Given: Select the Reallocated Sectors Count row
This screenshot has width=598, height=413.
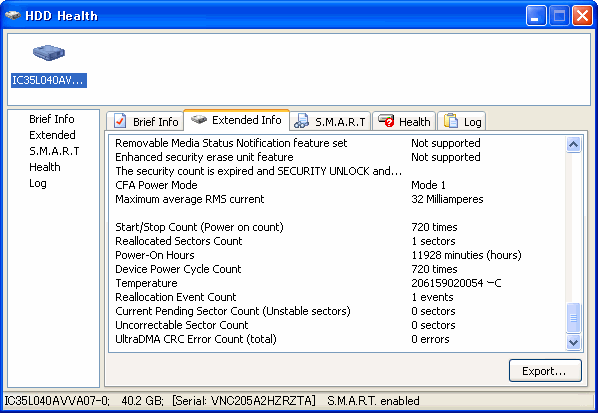Looking at the screenshot, I should point(338,241).
